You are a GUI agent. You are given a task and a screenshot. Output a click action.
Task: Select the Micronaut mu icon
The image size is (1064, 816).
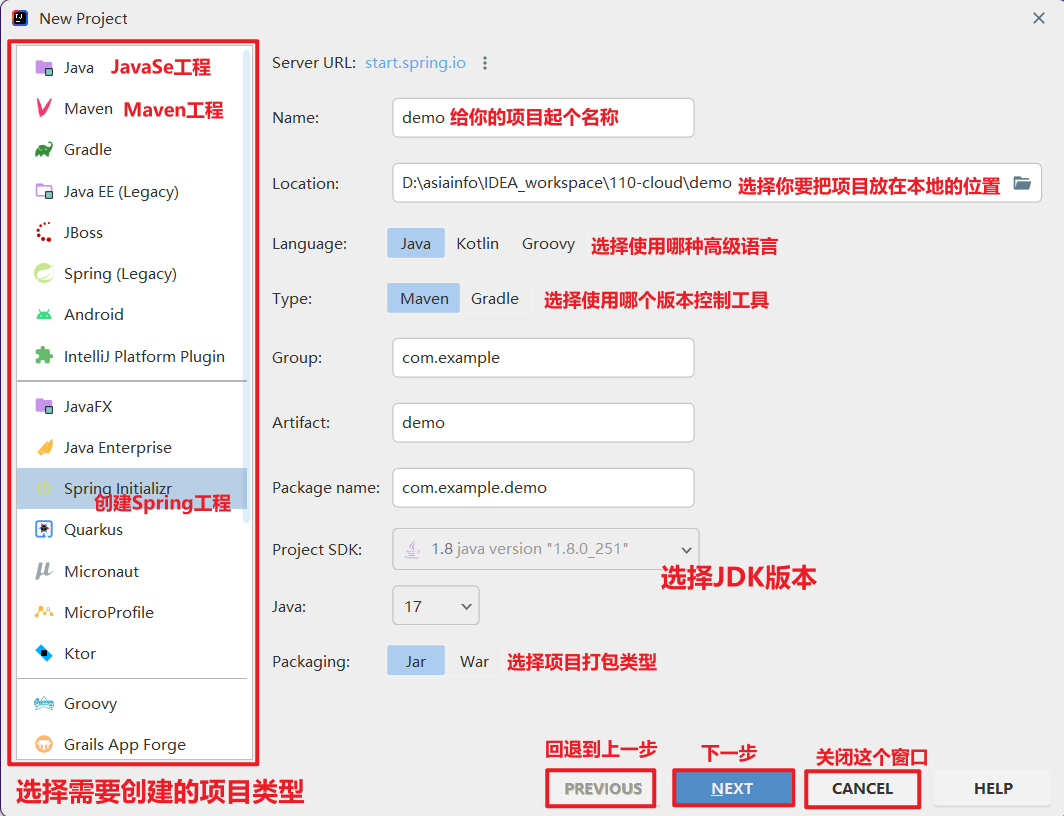(44, 571)
